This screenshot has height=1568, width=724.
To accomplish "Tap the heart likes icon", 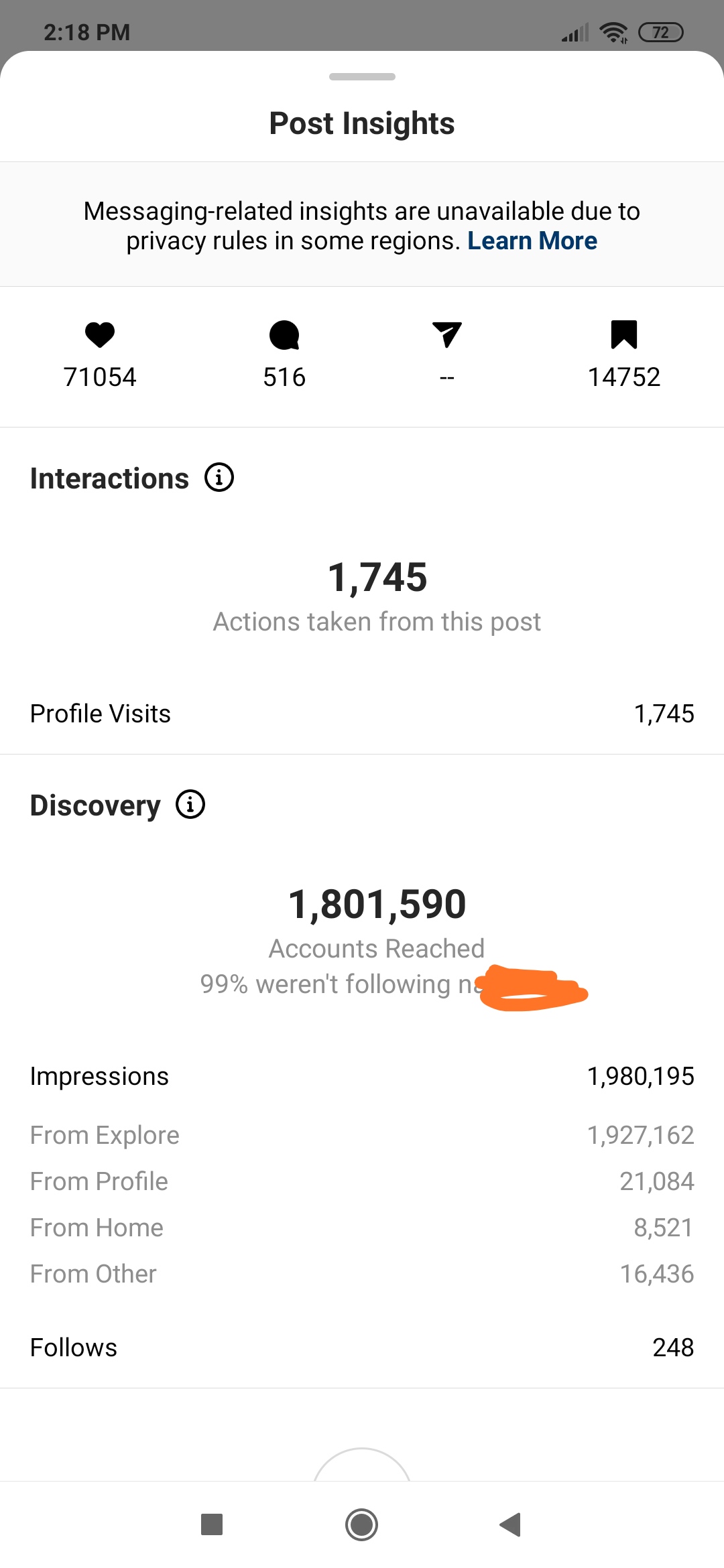I will coord(100,335).
